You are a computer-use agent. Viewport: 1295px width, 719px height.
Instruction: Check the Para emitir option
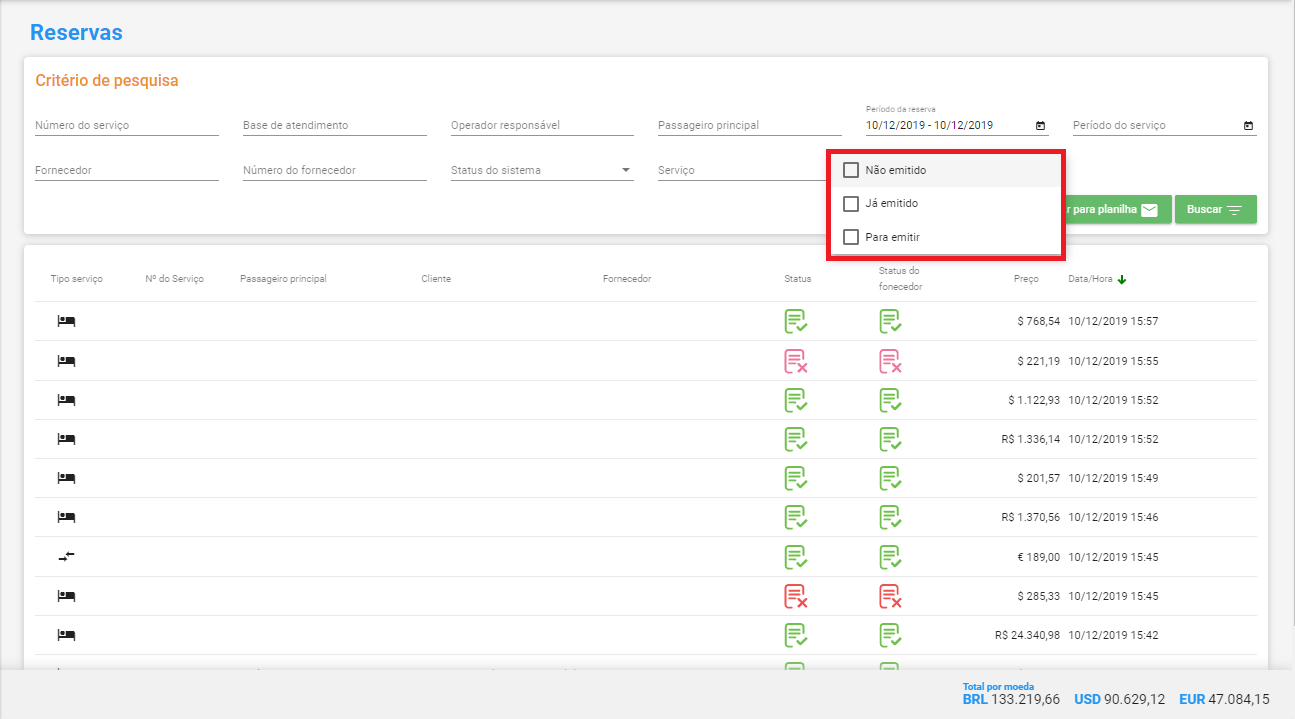851,237
